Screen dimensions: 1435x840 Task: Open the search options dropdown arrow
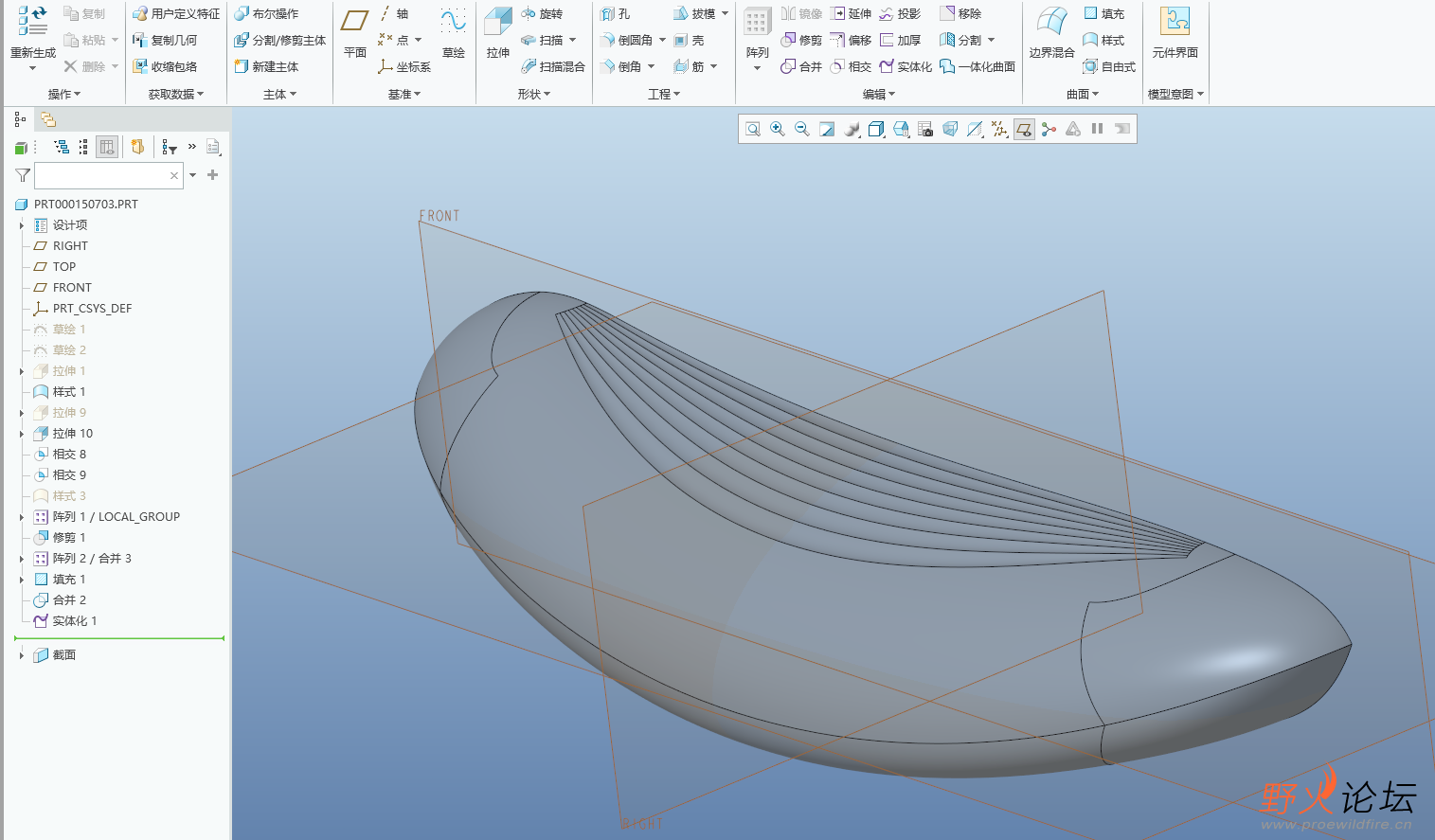click(193, 175)
